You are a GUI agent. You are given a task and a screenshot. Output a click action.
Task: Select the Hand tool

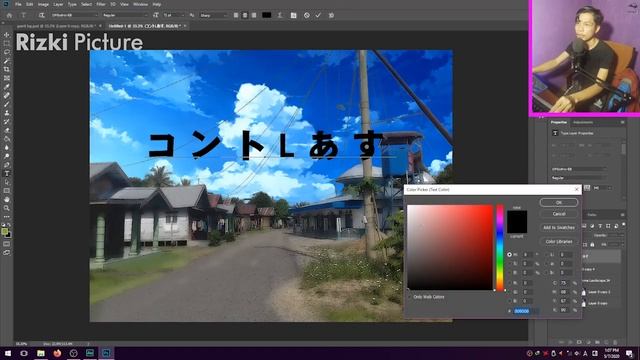pos(7,200)
